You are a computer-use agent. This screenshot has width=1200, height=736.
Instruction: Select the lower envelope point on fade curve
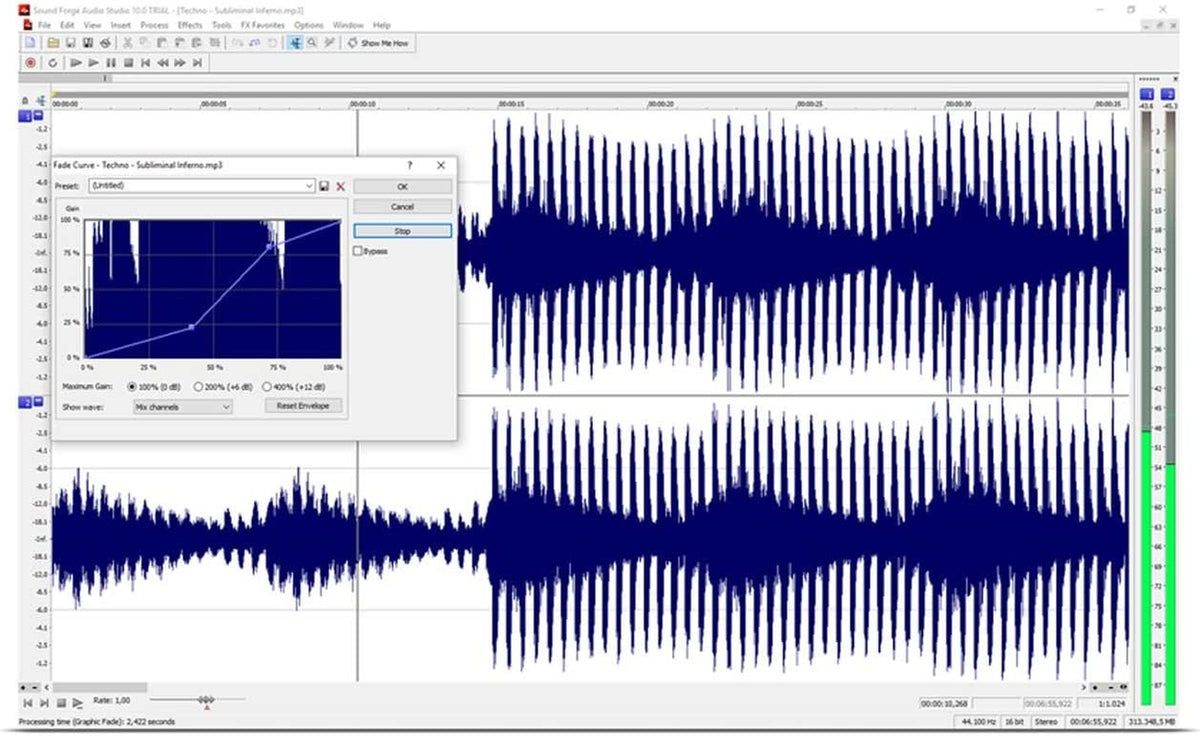[x=192, y=327]
